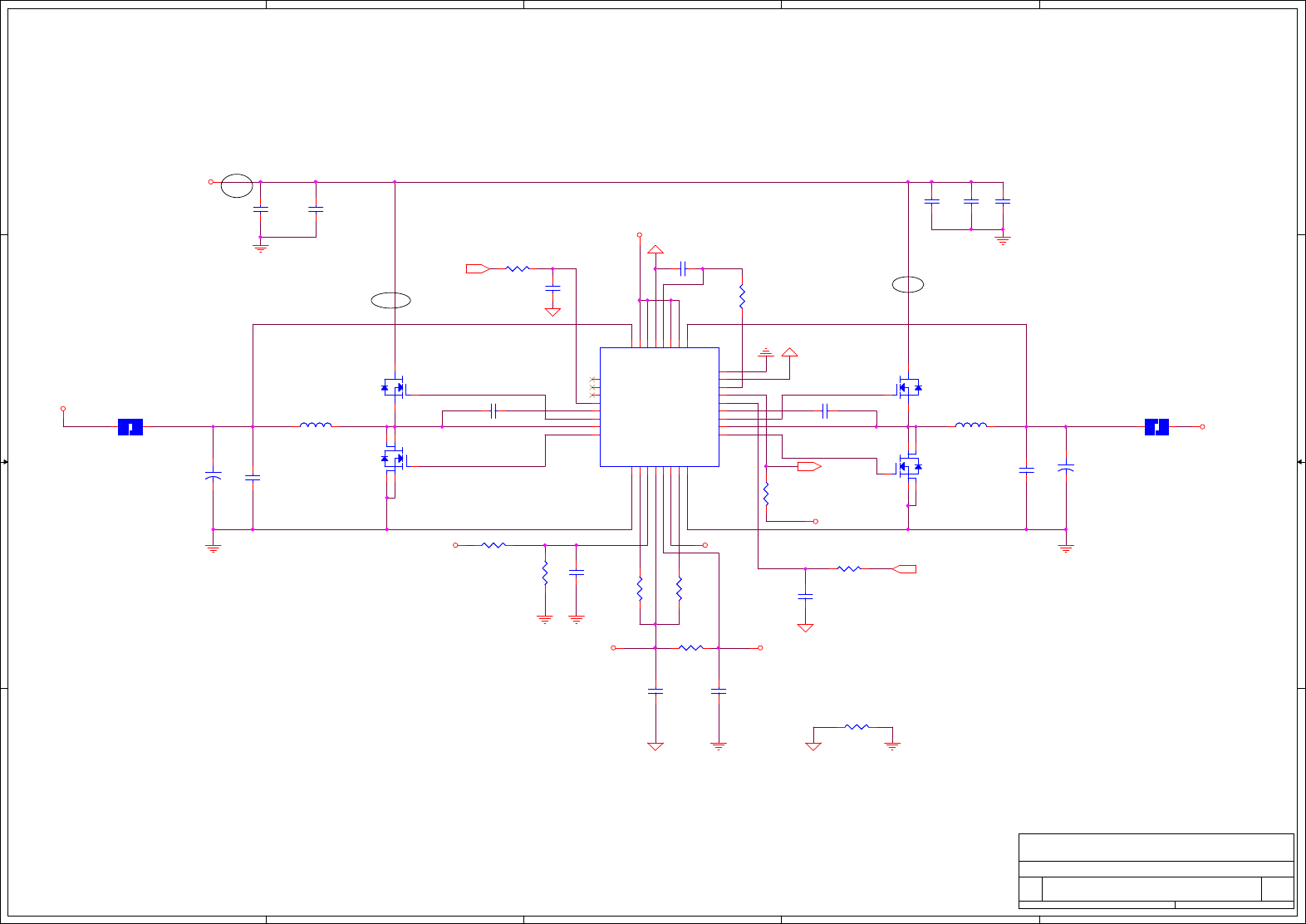Viewport: 1306px width, 924px height.
Task: Click the blue connector block on right output line
Action: [x=1156, y=427]
